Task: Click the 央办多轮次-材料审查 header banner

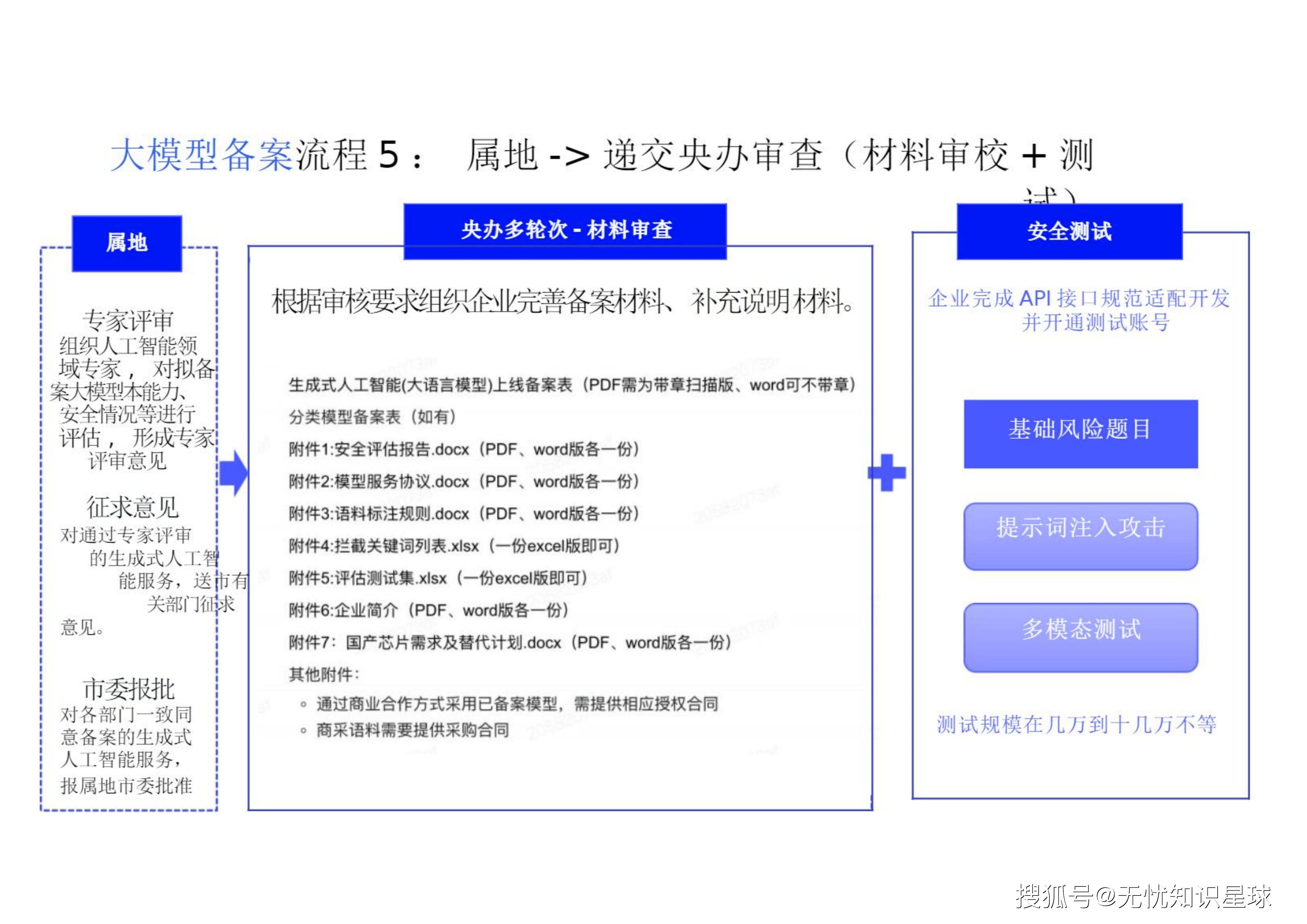Action: coord(565,230)
